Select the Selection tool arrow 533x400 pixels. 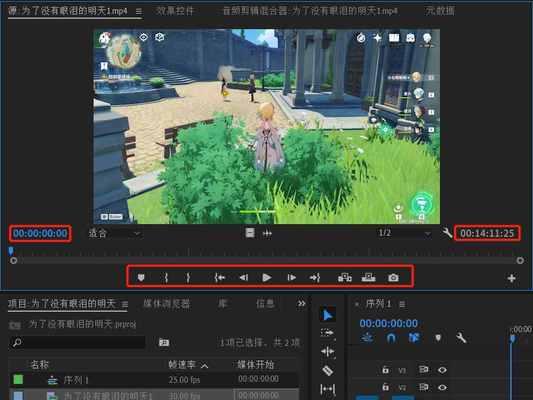(x=327, y=315)
